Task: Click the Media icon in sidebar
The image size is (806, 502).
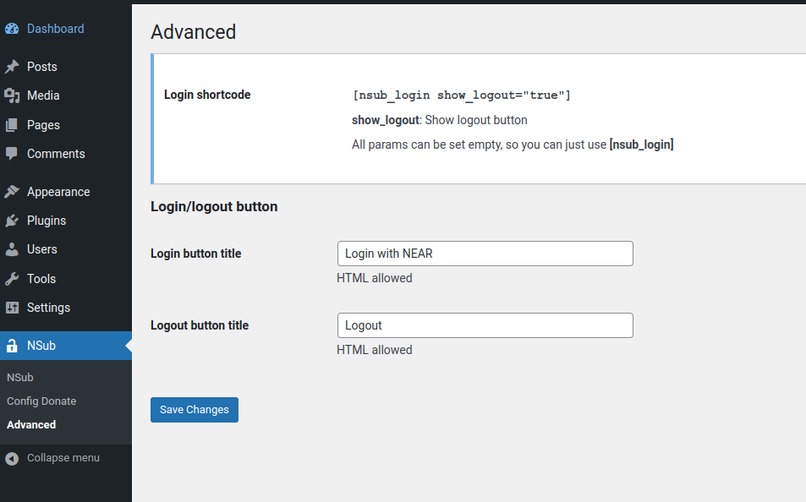Action: (12, 96)
